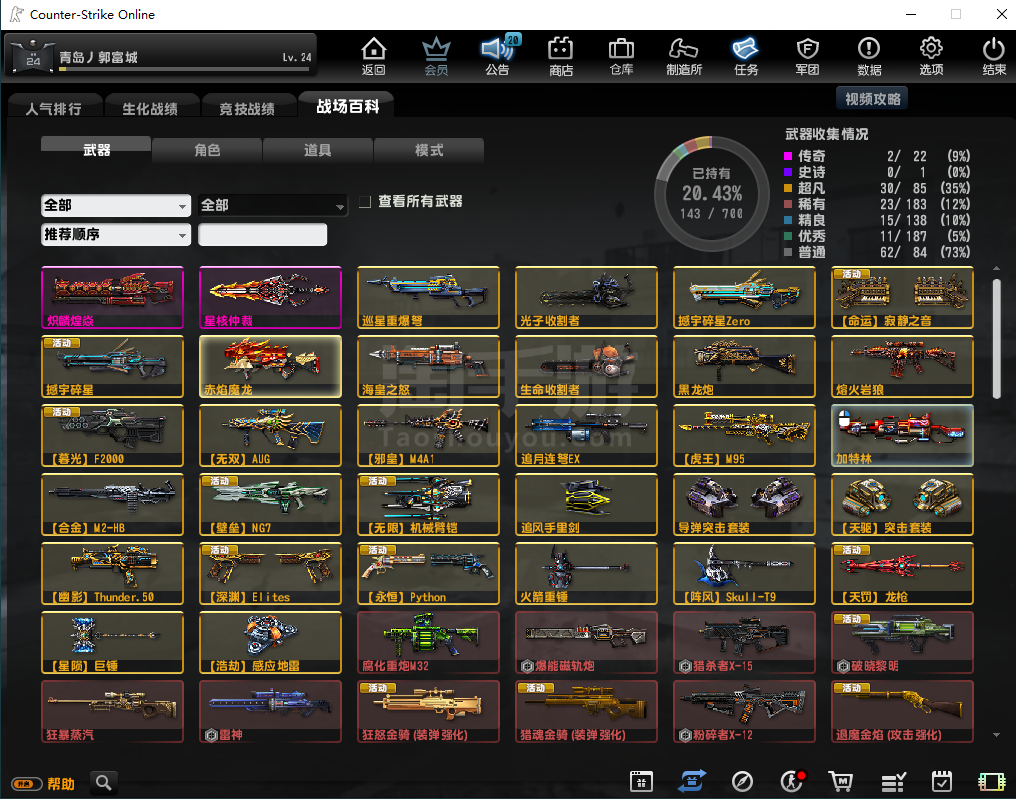Select the 狂暴蒸汽 sniper weapon card
Image resolution: width=1016 pixels, height=799 pixels.
tap(112, 712)
